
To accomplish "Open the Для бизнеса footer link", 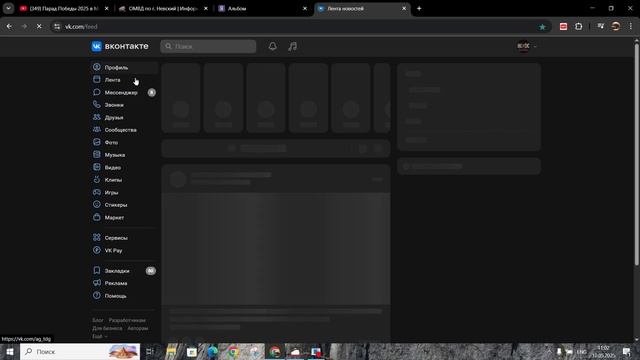I will 107,329.
